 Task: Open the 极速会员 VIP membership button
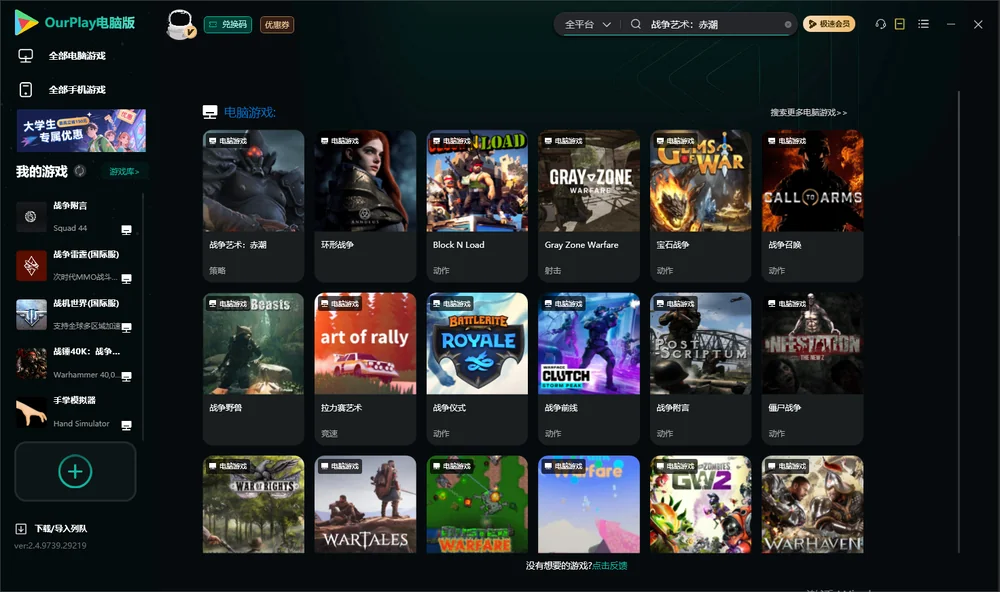(828, 24)
